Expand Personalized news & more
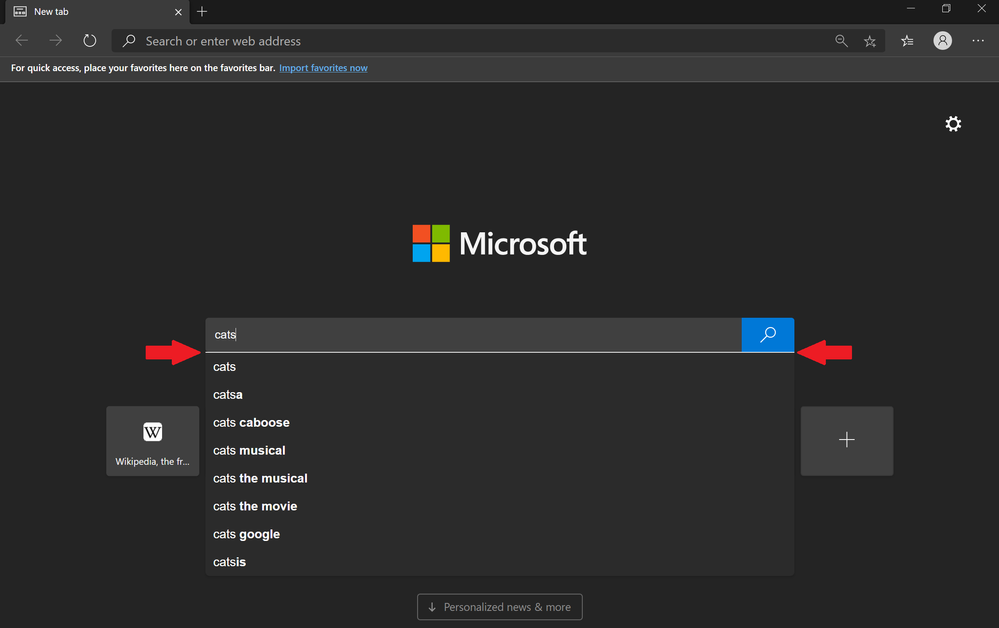This screenshot has height=628, width=999. coord(500,607)
